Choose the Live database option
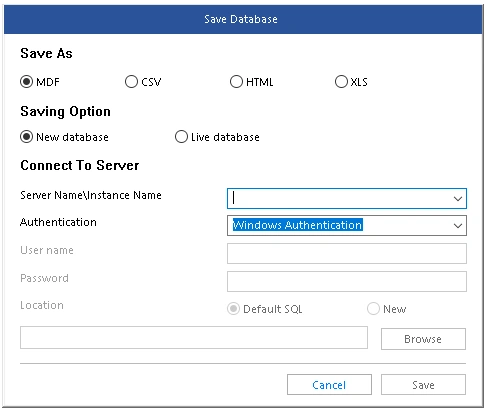 point(181,137)
